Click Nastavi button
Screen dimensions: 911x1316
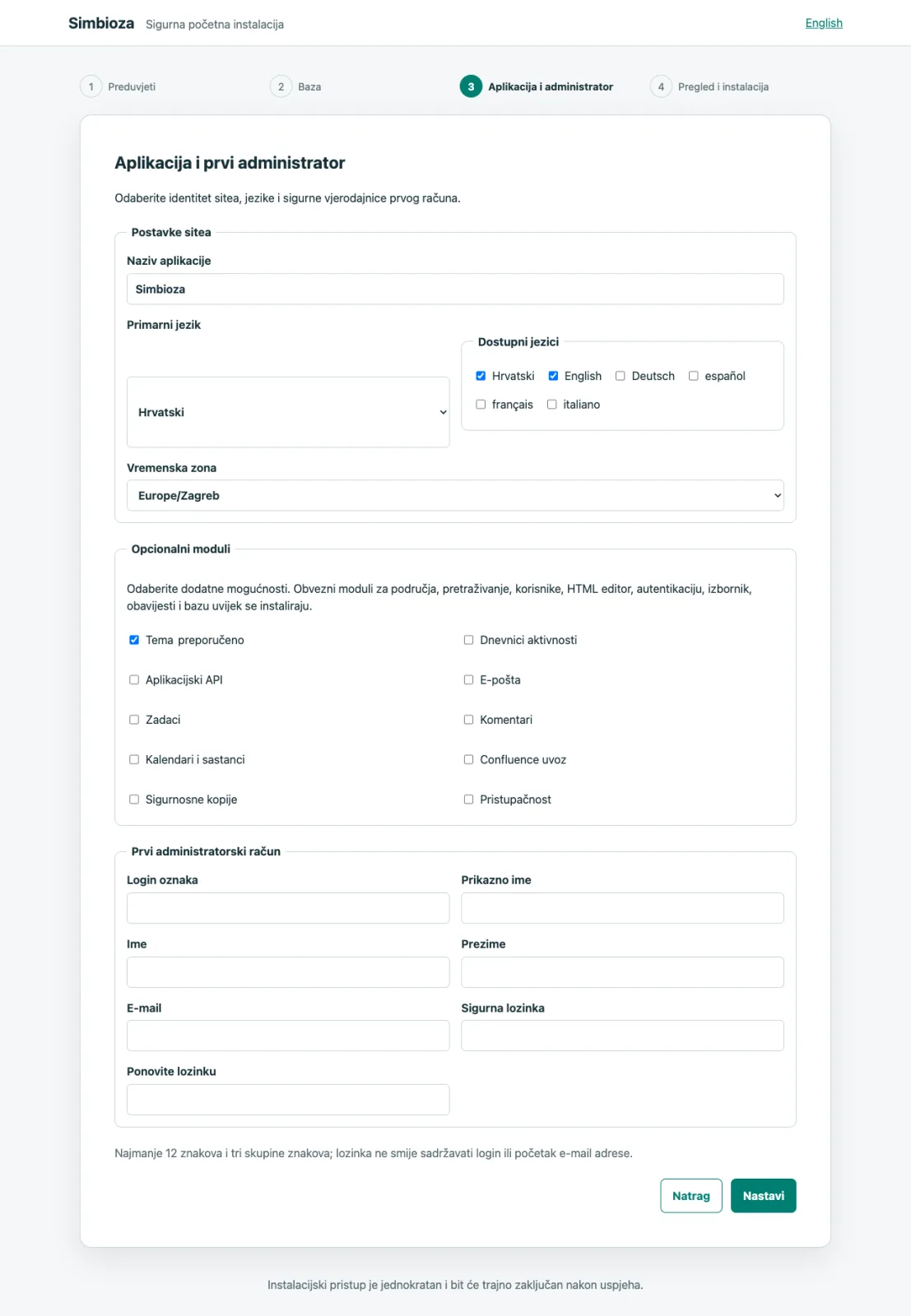click(x=763, y=1196)
